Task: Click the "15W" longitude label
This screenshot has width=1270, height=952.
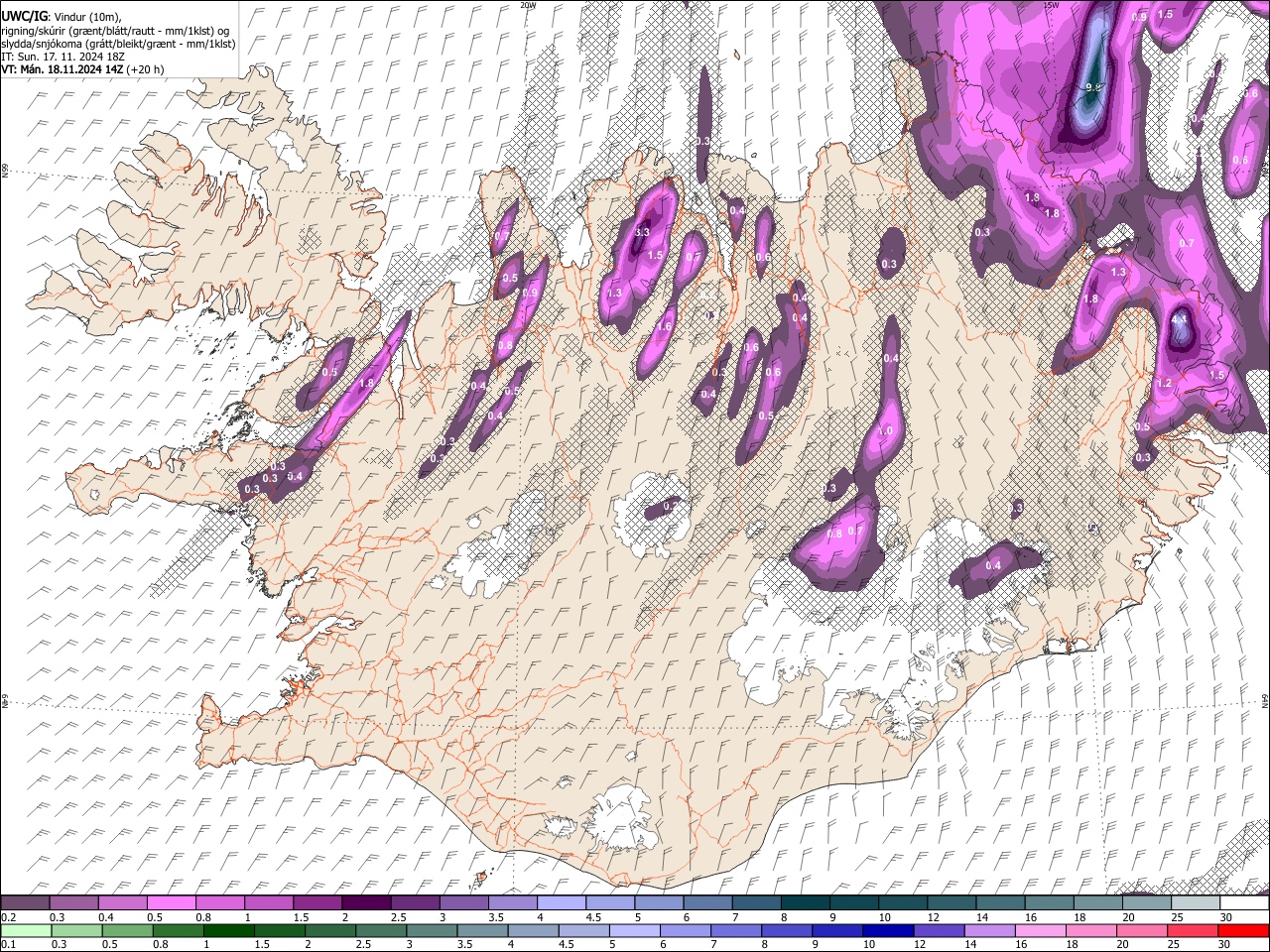Action: 1051,5
